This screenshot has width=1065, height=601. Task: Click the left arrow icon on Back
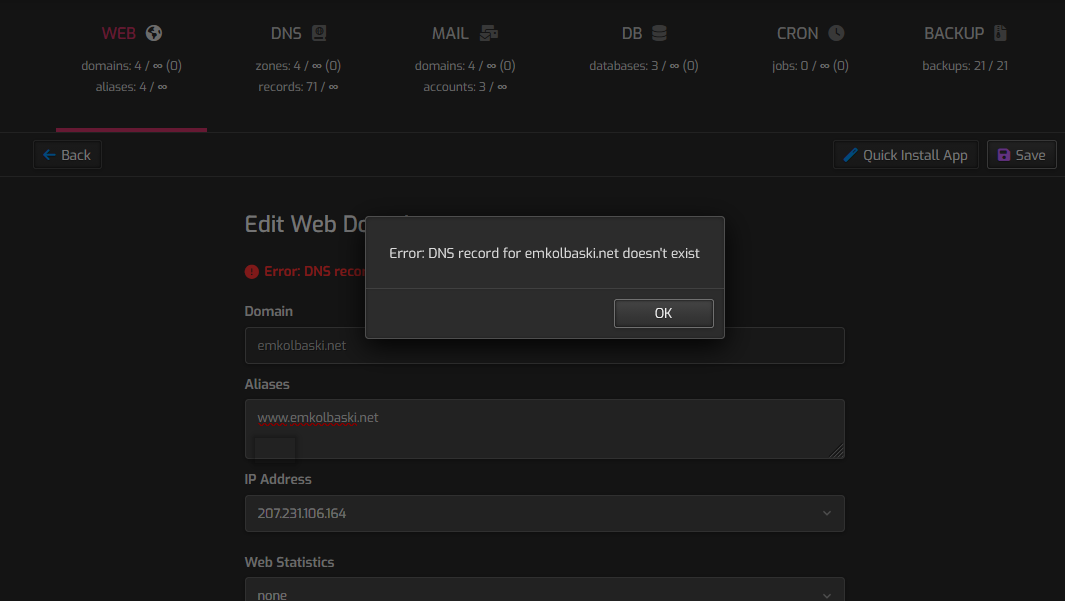(x=49, y=155)
